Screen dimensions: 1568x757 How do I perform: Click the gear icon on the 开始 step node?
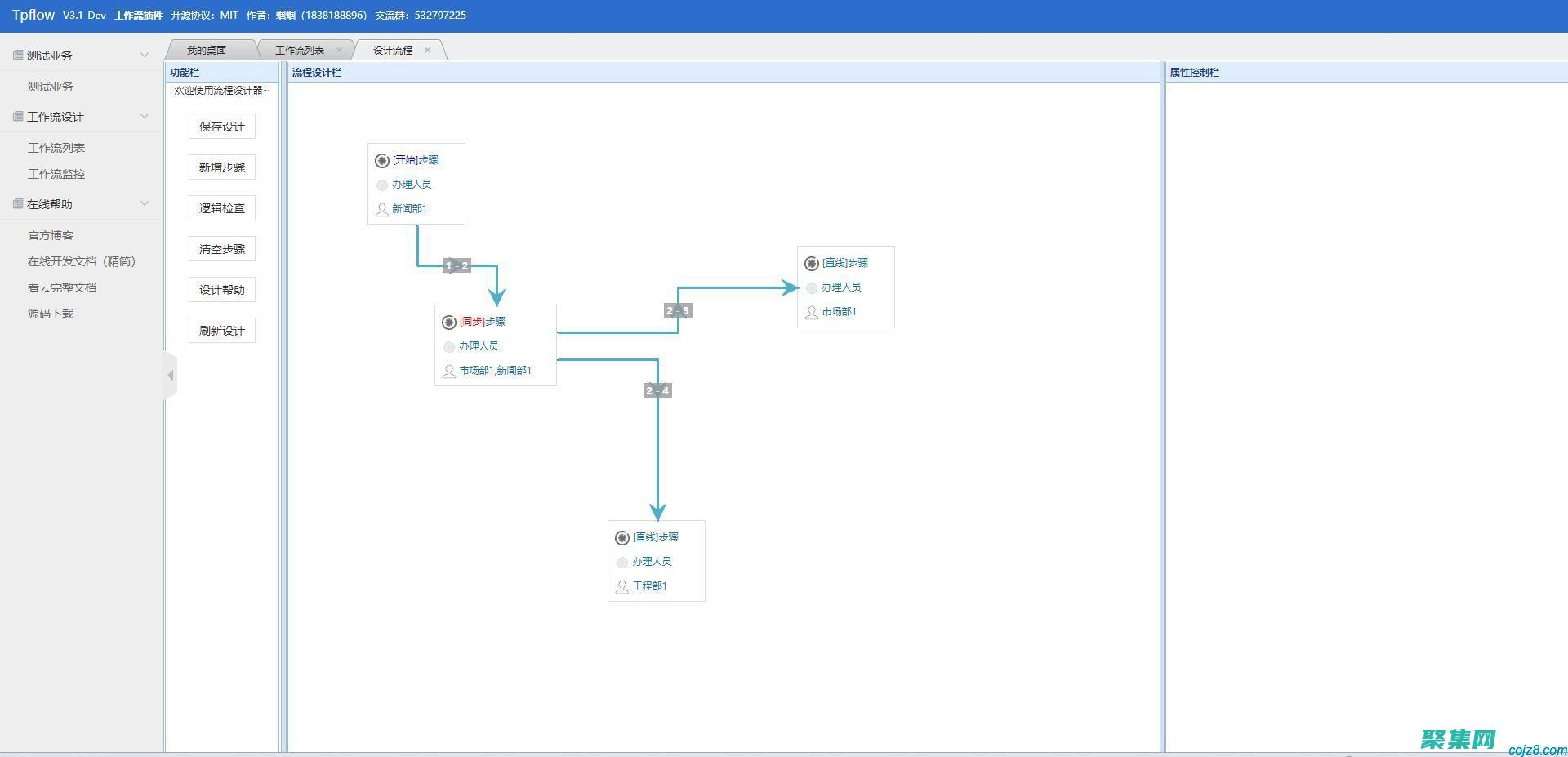(x=381, y=161)
